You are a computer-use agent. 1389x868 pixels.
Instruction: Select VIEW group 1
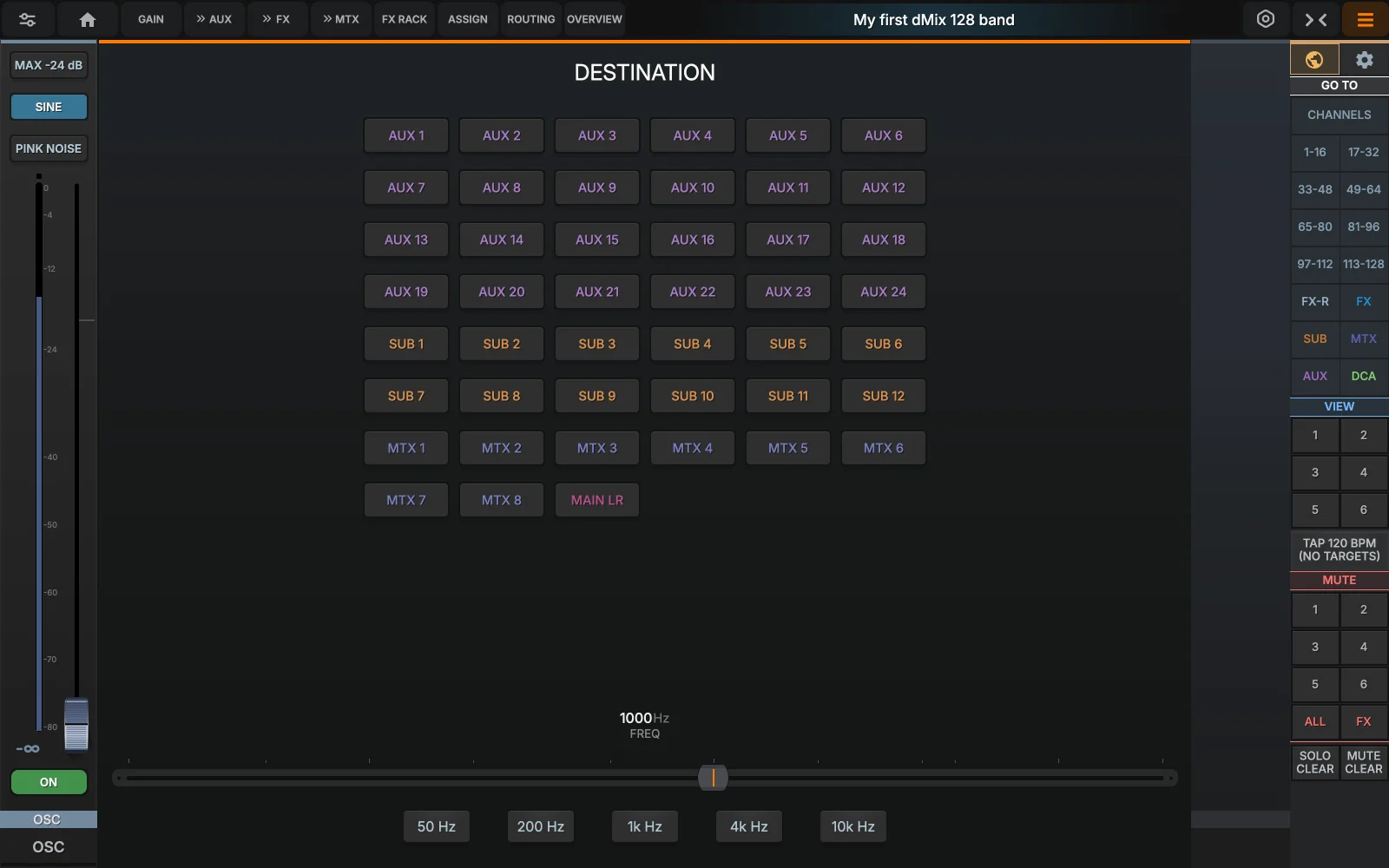point(1314,435)
